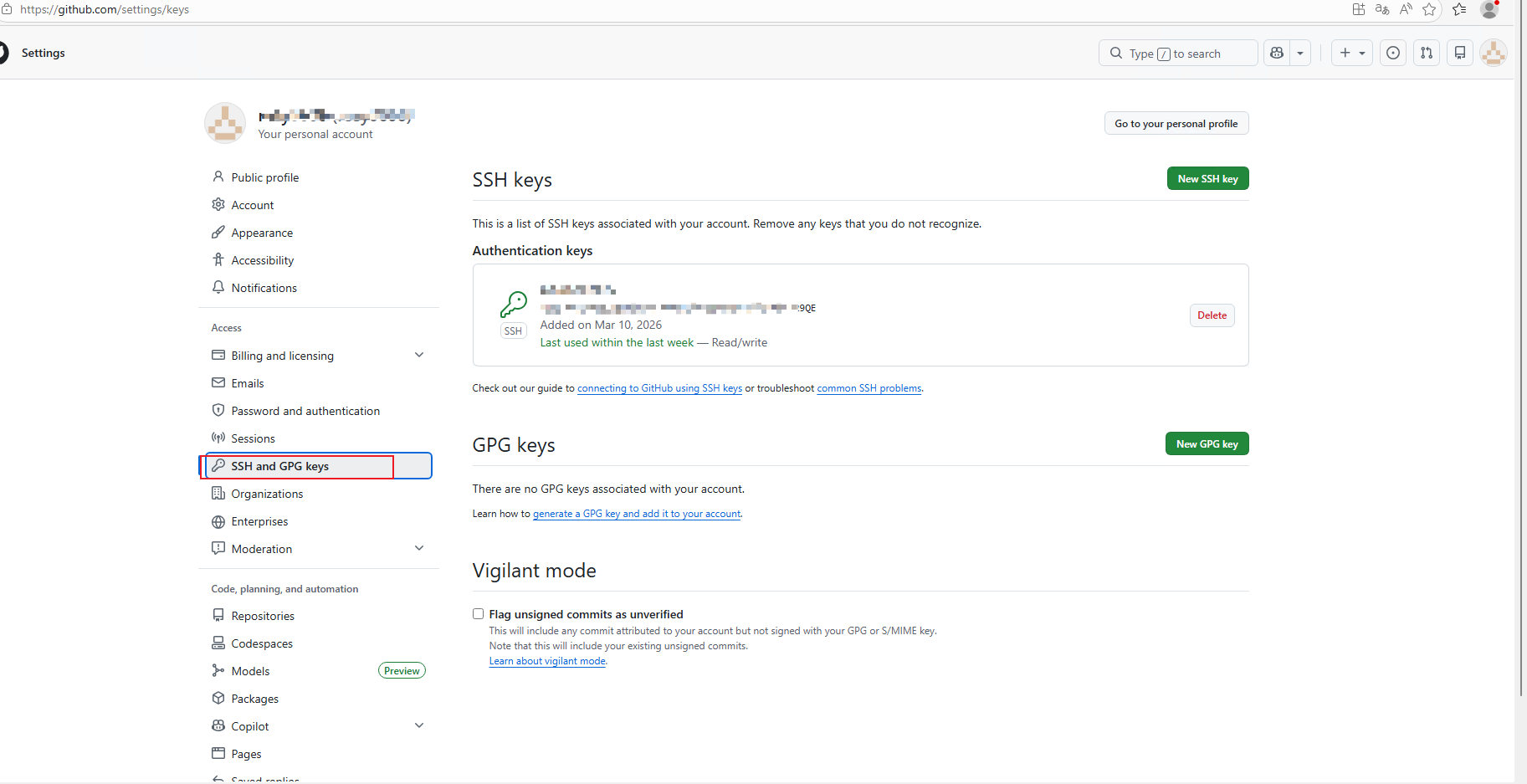The height and width of the screenshot is (784, 1527).
Task: Toggle 'Flag unsigned commits as unverified' checkbox
Action: click(478, 613)
